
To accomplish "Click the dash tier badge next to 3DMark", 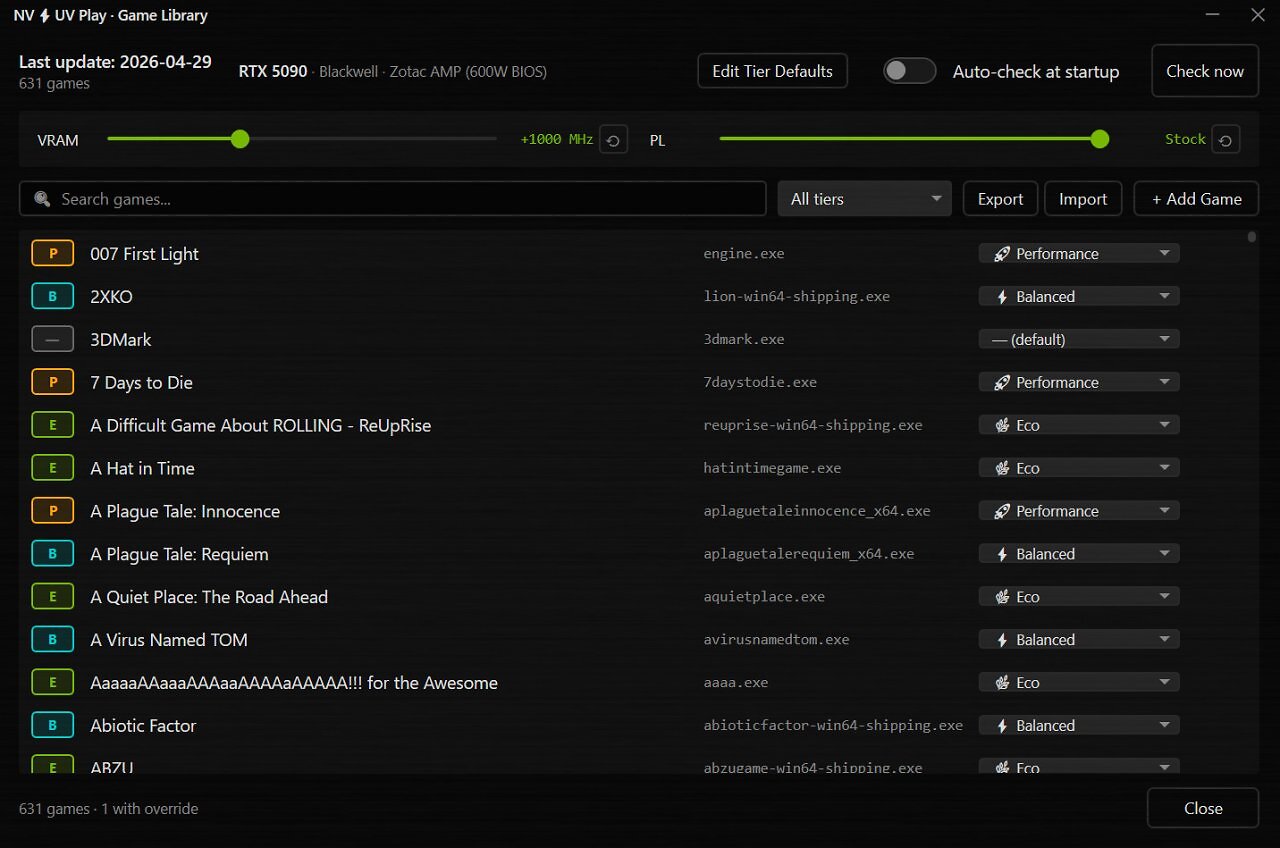I will coord(53,340).
